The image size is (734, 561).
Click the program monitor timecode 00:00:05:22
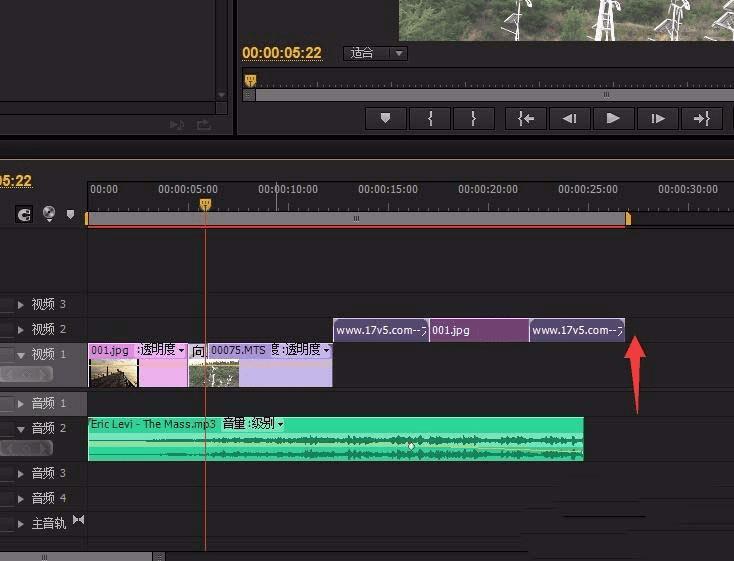282,53
